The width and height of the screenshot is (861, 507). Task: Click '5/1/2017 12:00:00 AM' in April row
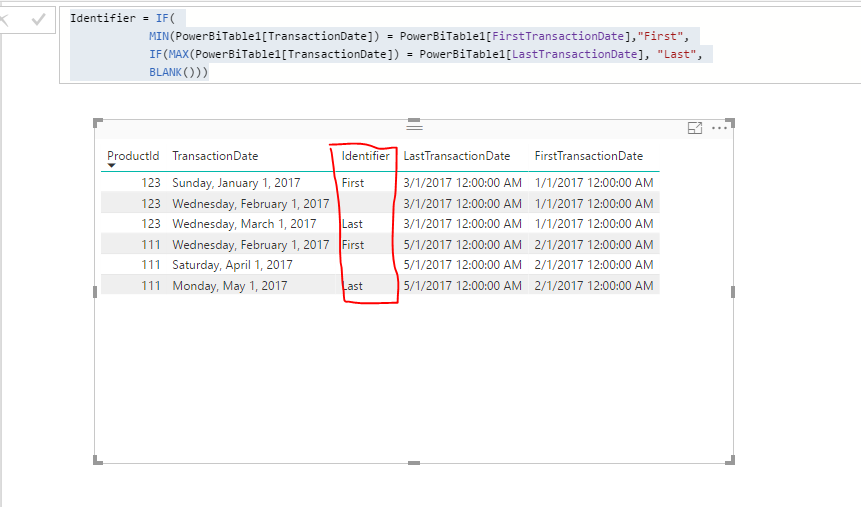pyautogui.click(x=462, y=265)
